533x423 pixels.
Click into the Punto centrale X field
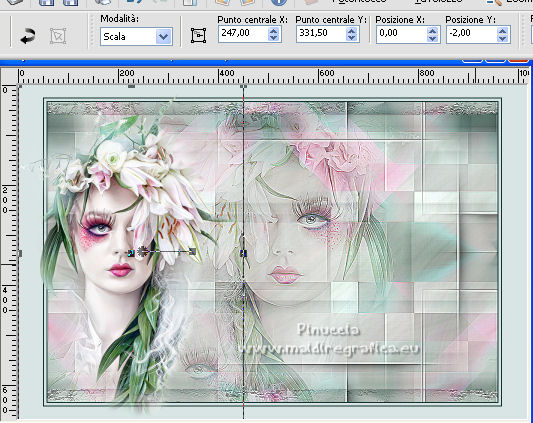tap(242, 33)
